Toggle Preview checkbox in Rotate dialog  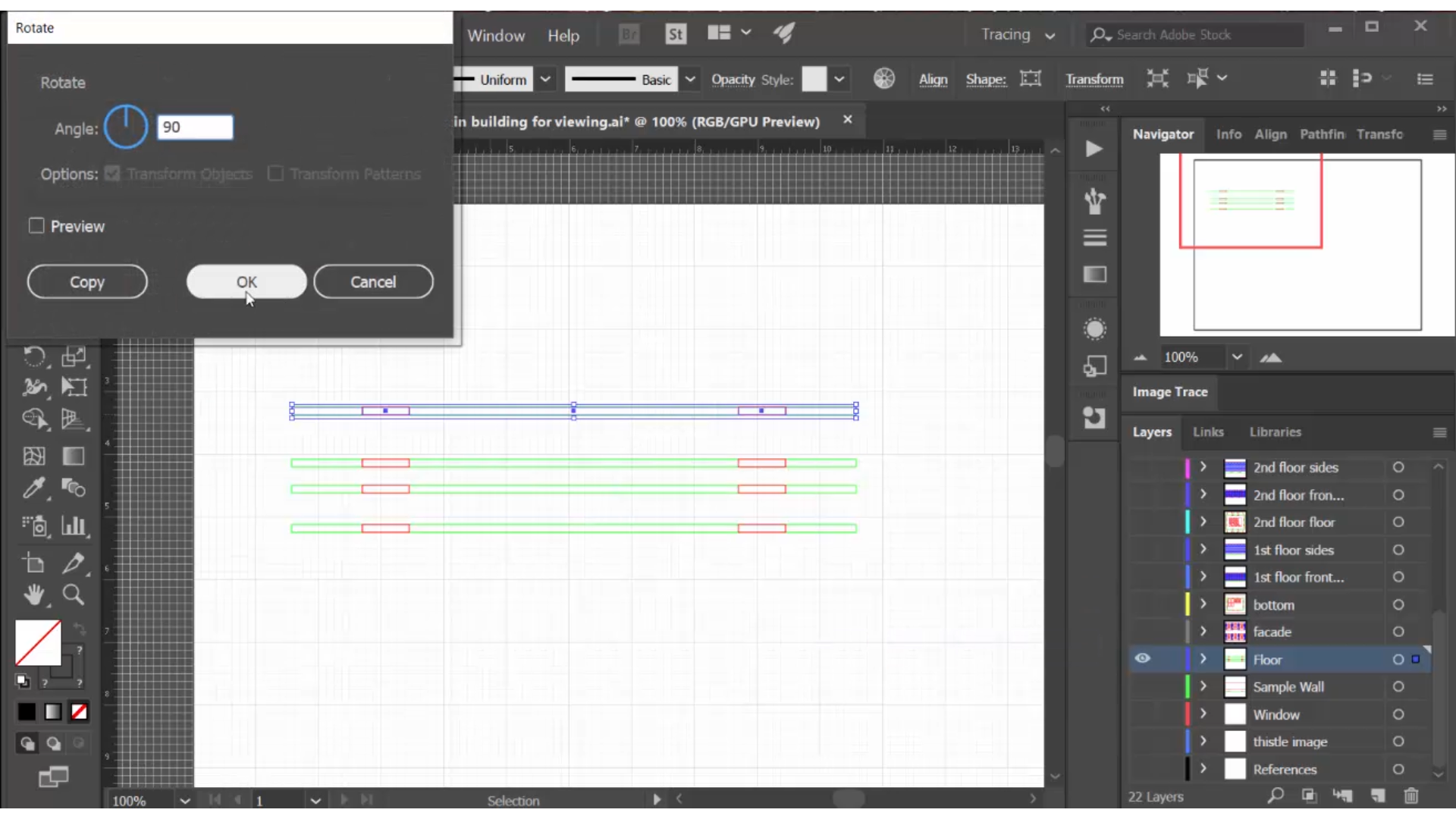36,225
